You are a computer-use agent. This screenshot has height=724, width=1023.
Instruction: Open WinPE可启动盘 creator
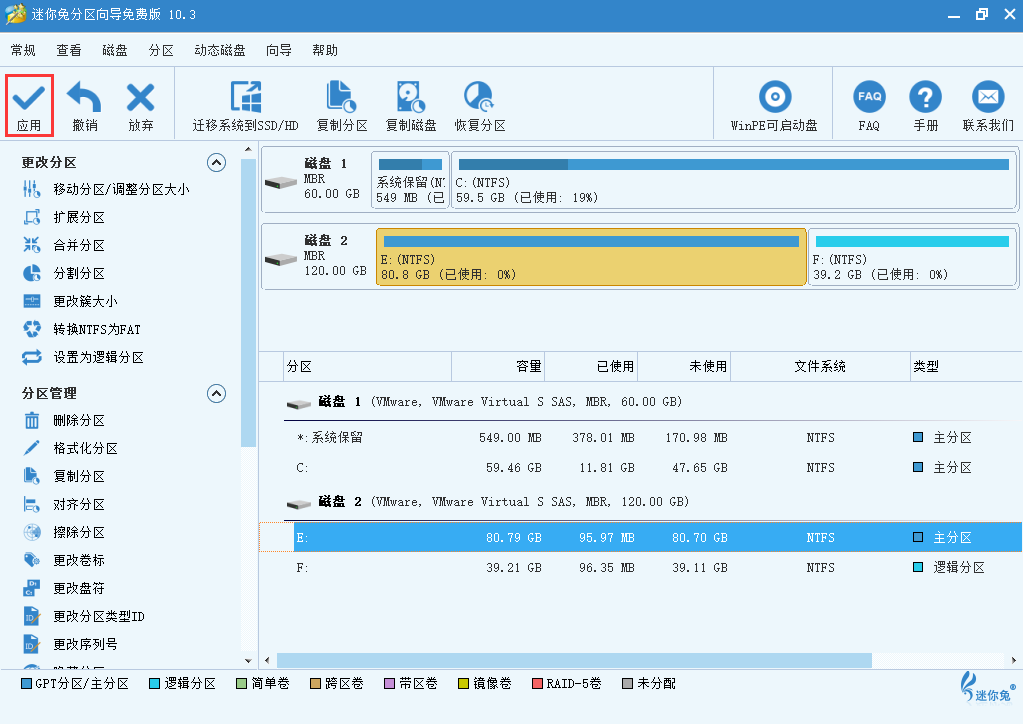774,106
